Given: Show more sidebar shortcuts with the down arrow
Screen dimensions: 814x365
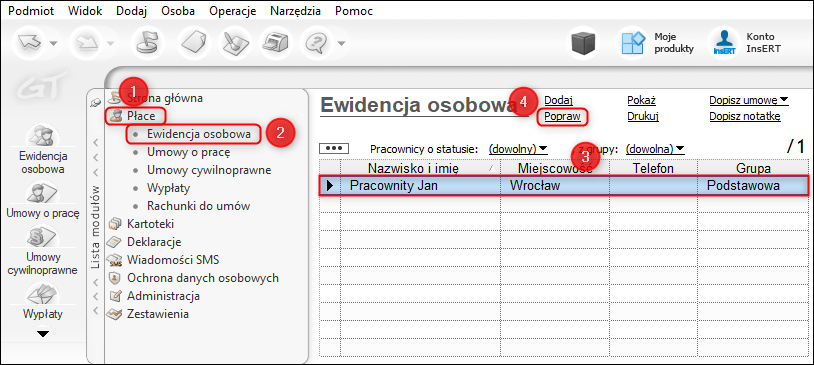Looking at the screenshot, I should click(x=43, y=333).
